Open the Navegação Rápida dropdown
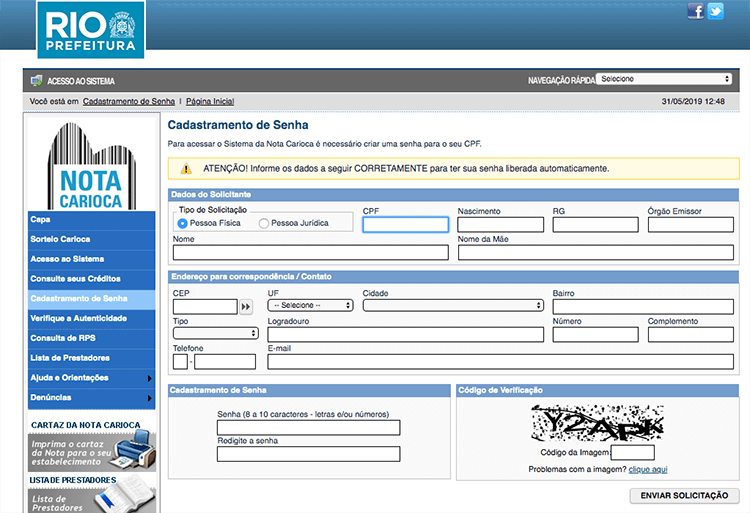Viewport: 750px width, 513px height. click(x=664, y=79)
